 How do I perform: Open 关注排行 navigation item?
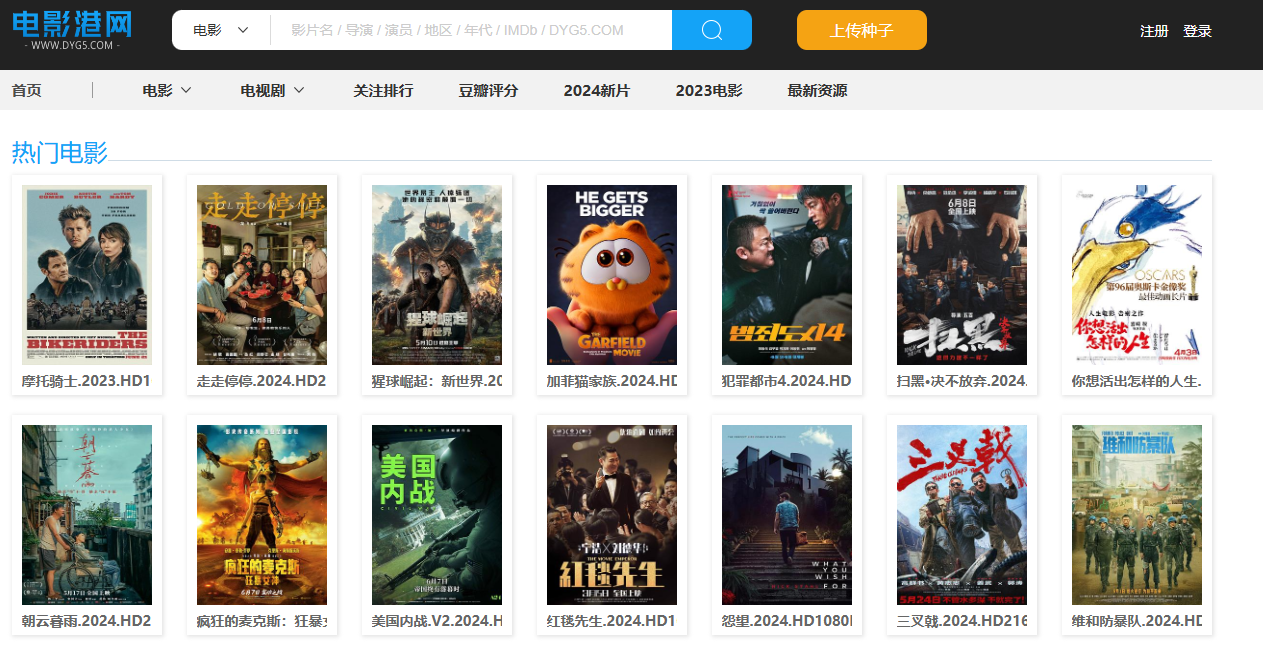[x=383, y=91]
